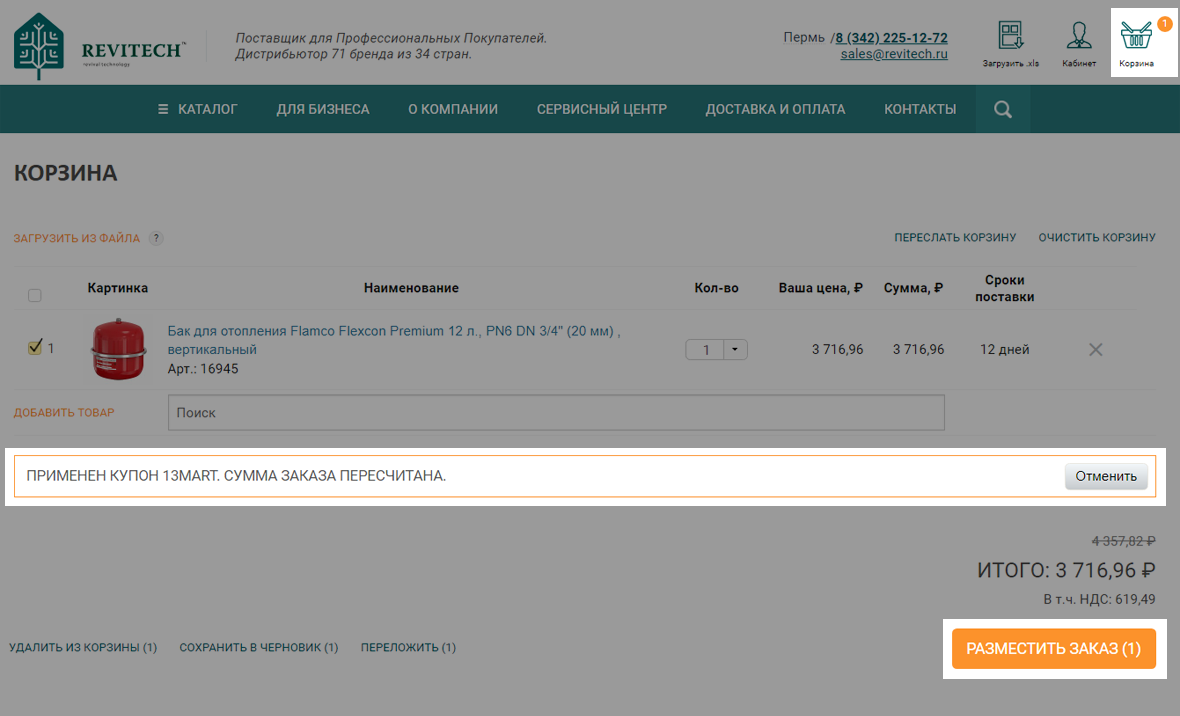The image size is (1180, 716).
Task: Toggle the select-all checkbox in table header
Action: (35, 295)
